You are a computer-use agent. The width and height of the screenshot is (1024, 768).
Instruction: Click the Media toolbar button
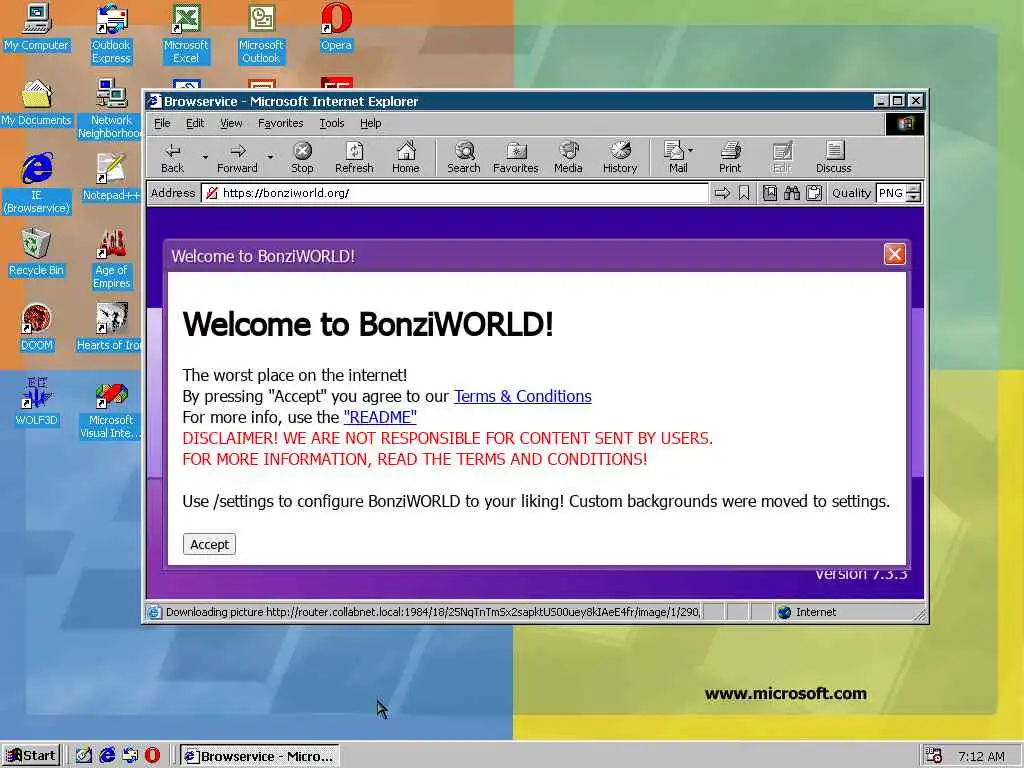click(x=568, y=157)
